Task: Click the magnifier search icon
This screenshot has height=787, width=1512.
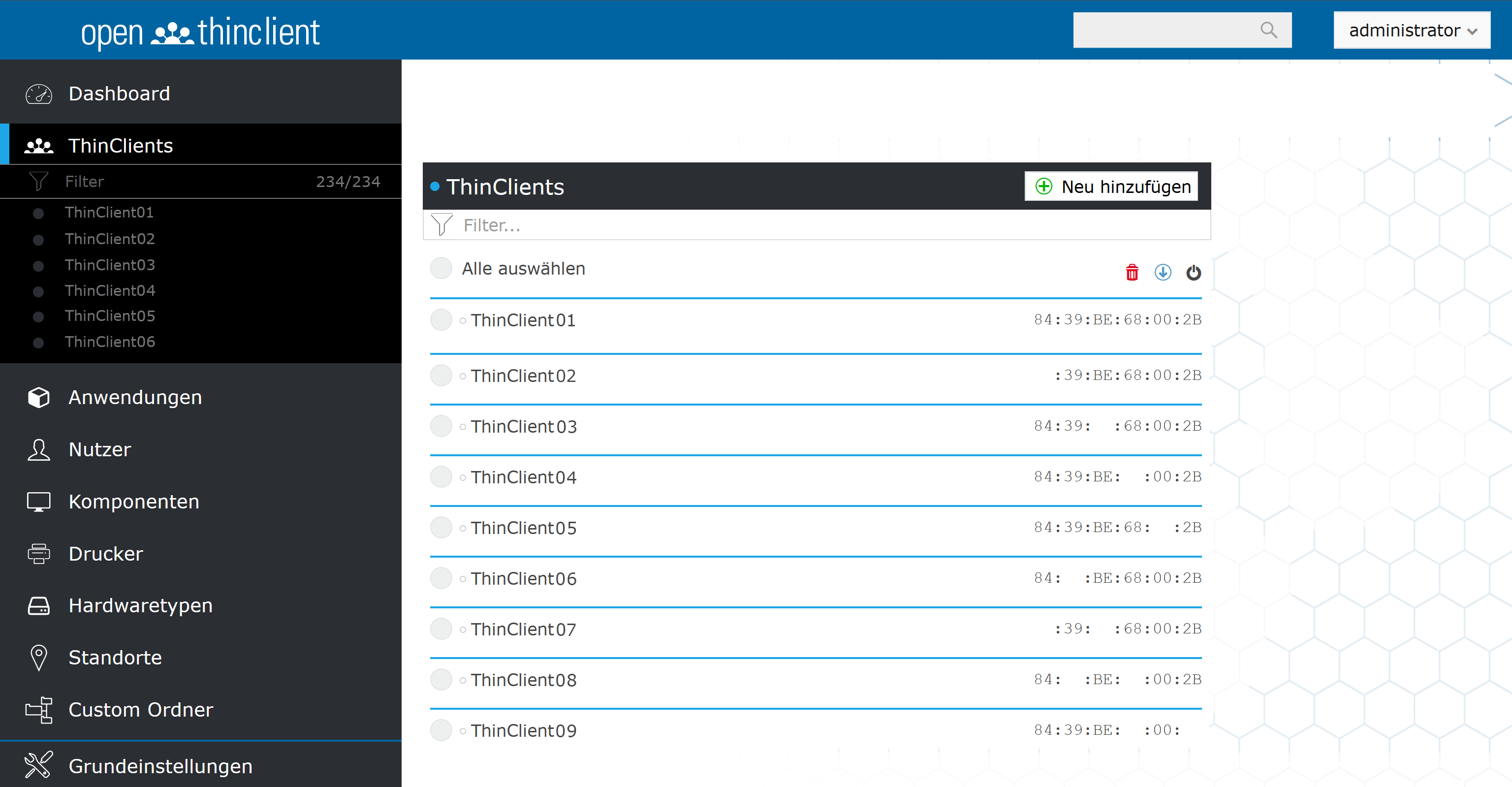Action: tap(1268, 30)
